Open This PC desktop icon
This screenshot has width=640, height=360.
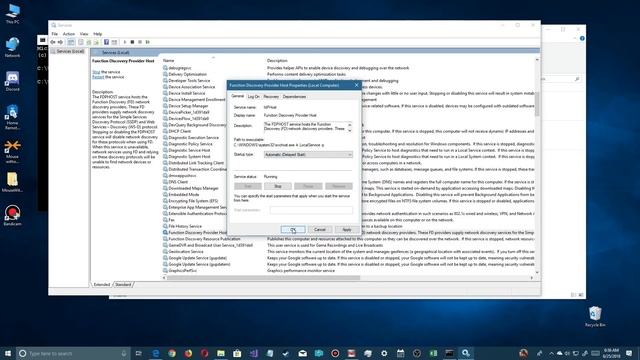(13, 13)
